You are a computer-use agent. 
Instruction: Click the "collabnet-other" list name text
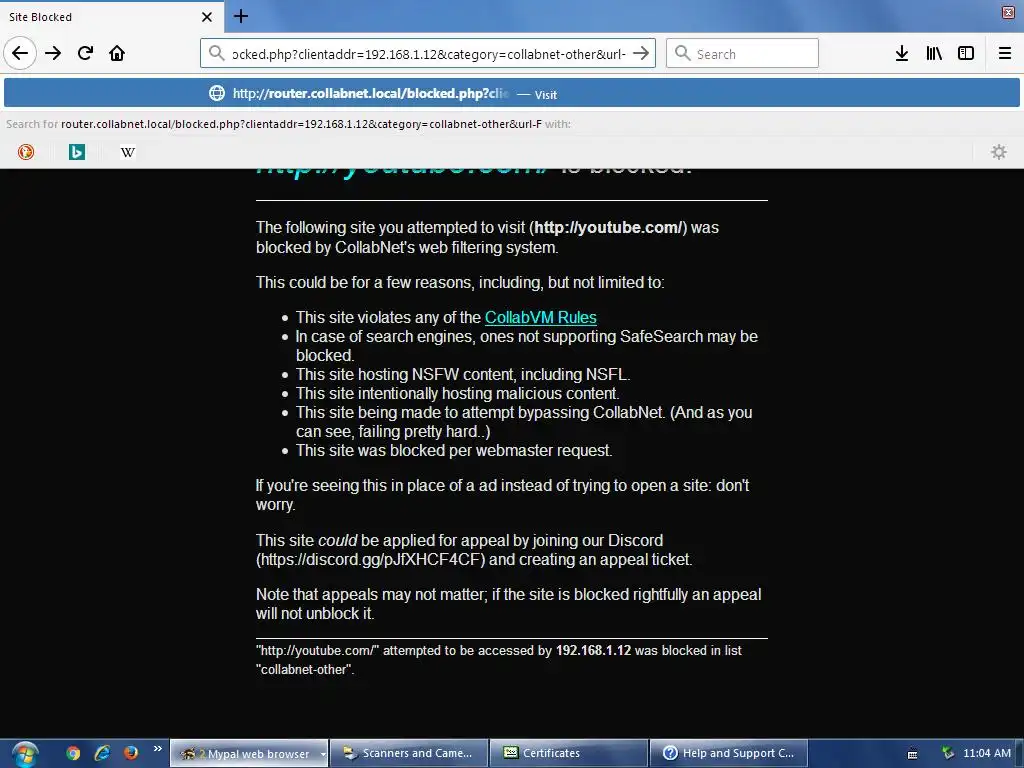(x=304, y=669)
